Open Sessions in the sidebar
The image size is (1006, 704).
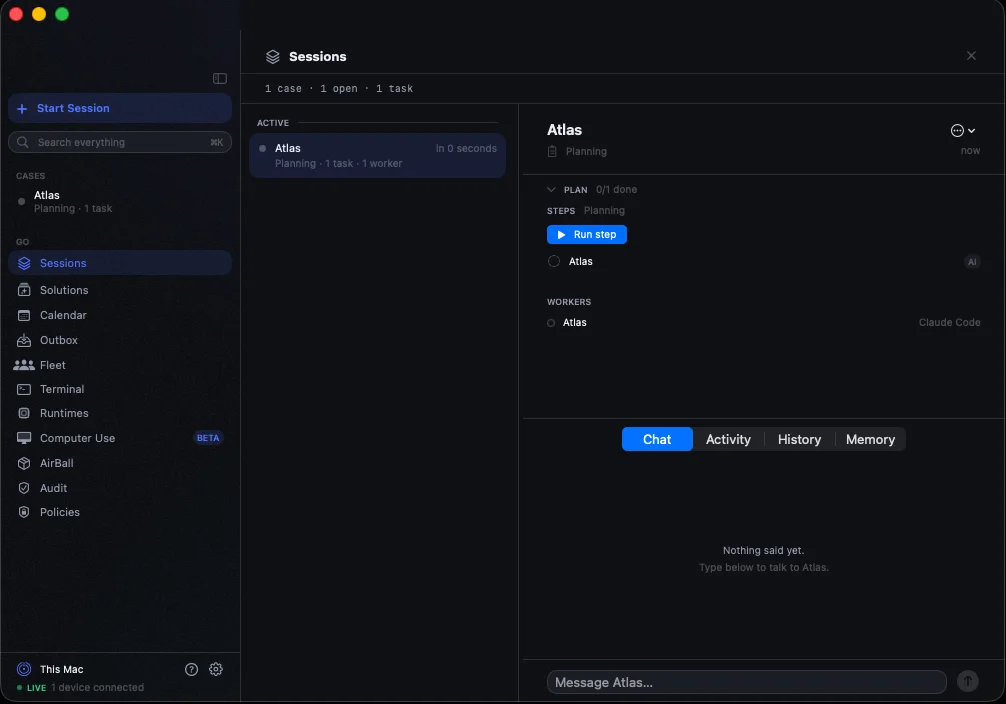(120, 262)
